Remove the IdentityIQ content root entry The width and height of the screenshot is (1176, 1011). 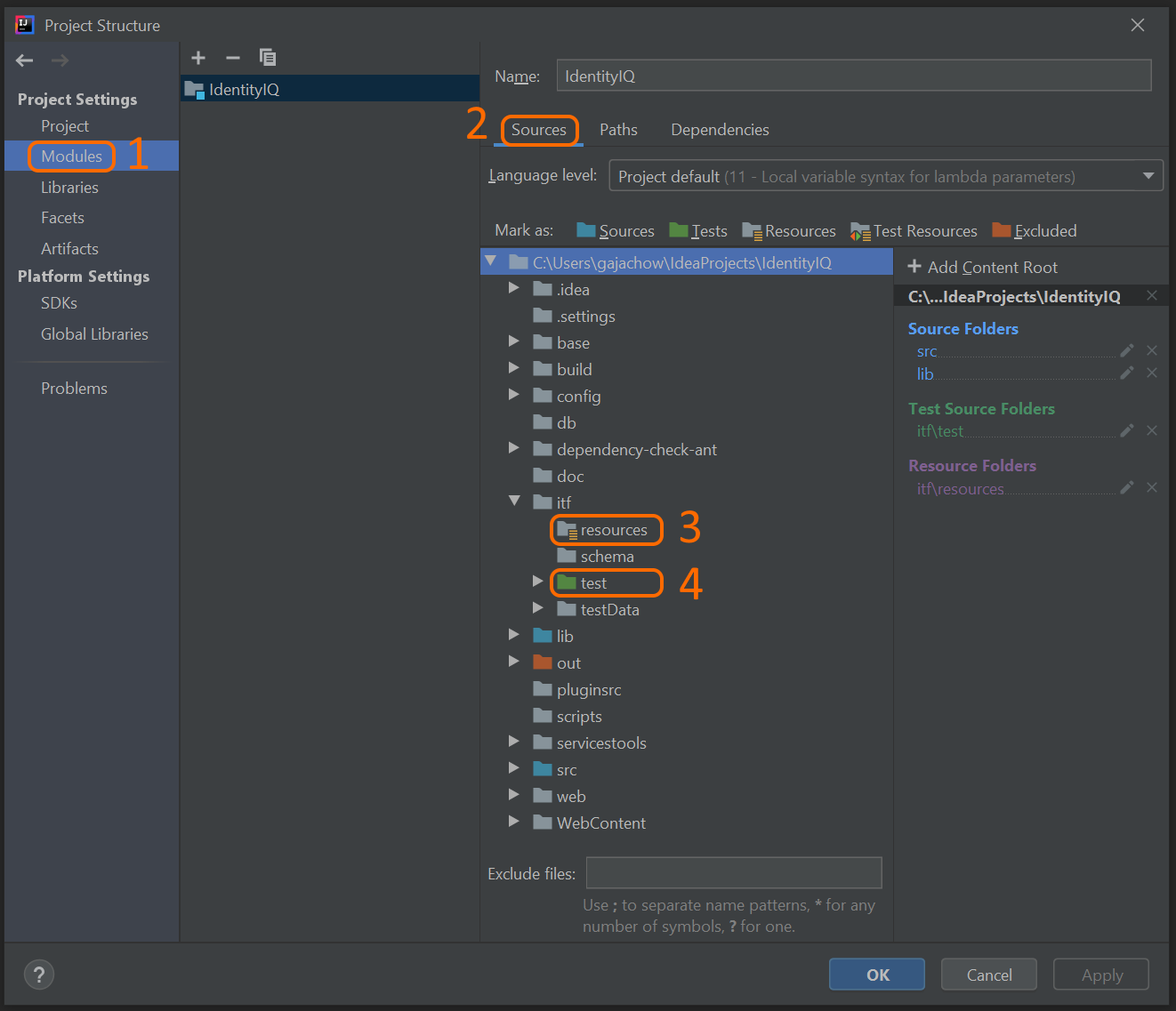[x=1152, y=296]
